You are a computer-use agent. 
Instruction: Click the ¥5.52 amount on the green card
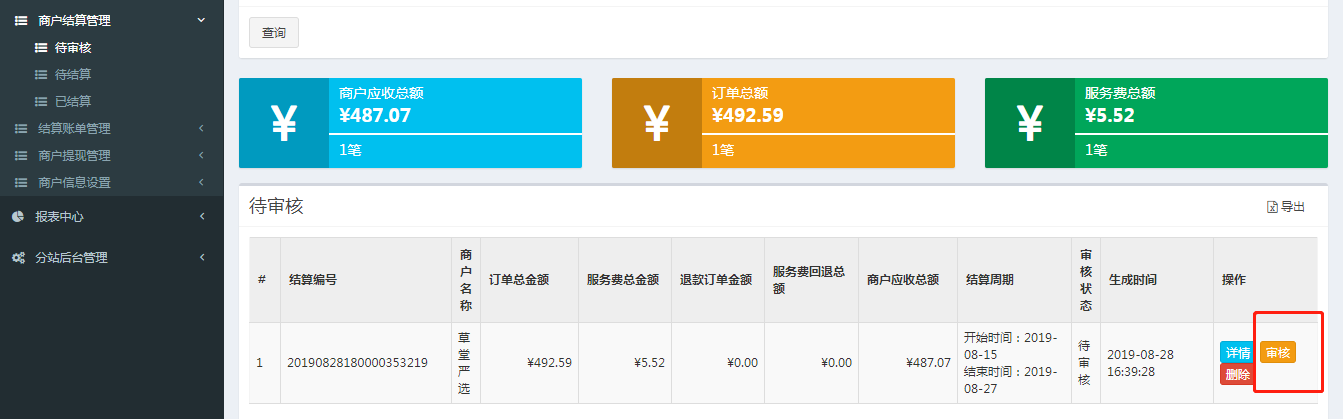[x=1110, y=115]
